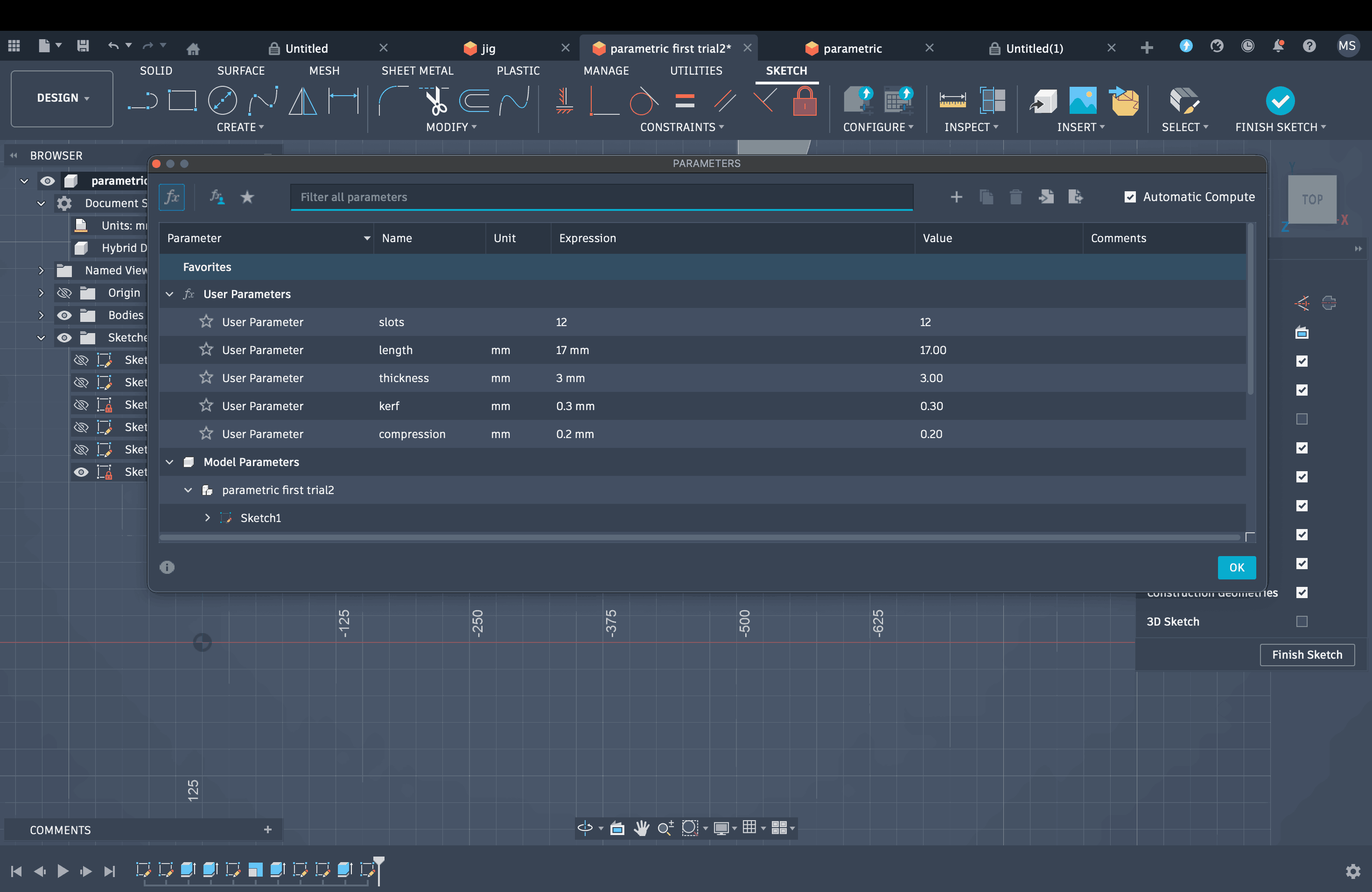This screenshot has height=892, width=1372.
Task: Switch to the SHEET METAL tab
Action: (x=417, y=70)
